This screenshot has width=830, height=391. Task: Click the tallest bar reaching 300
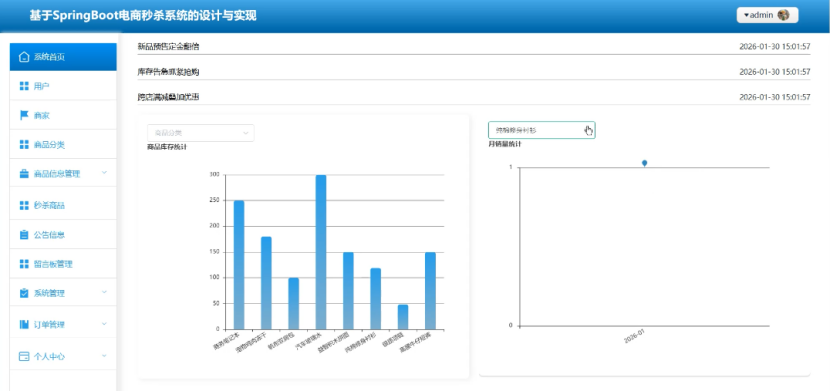pos(321,252)
